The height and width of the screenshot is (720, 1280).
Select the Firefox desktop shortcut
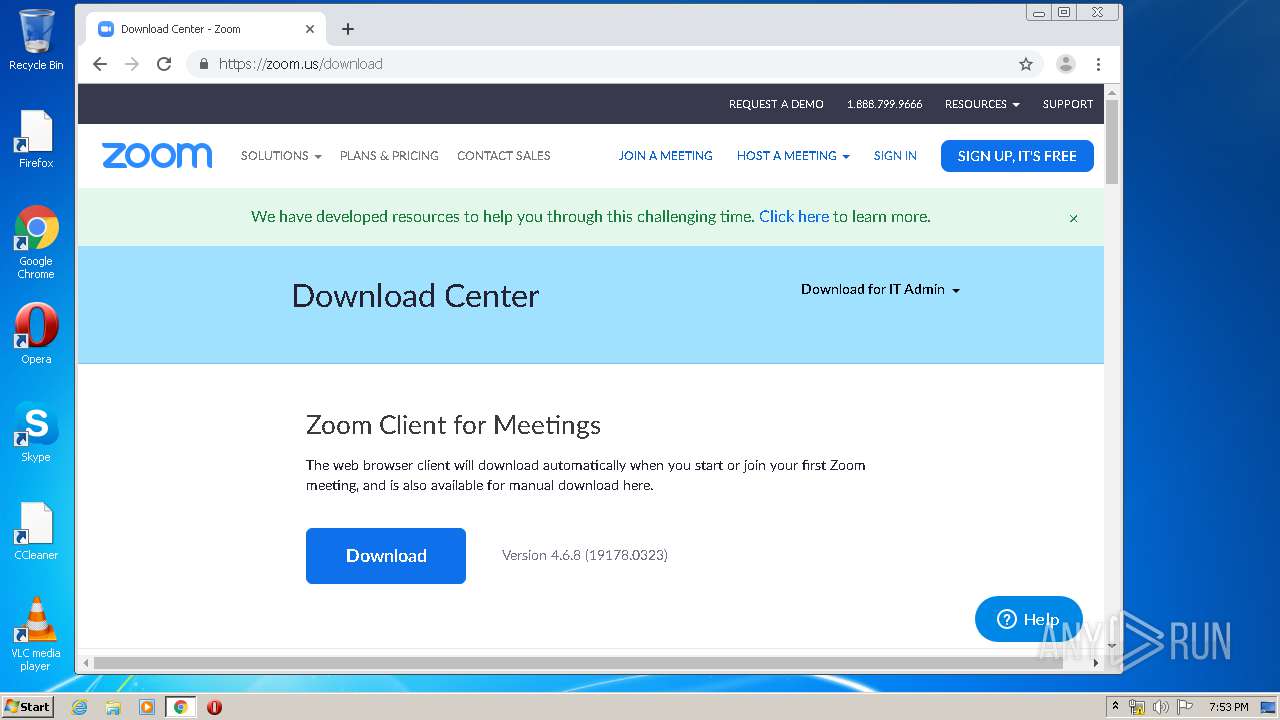pos(36,139)
